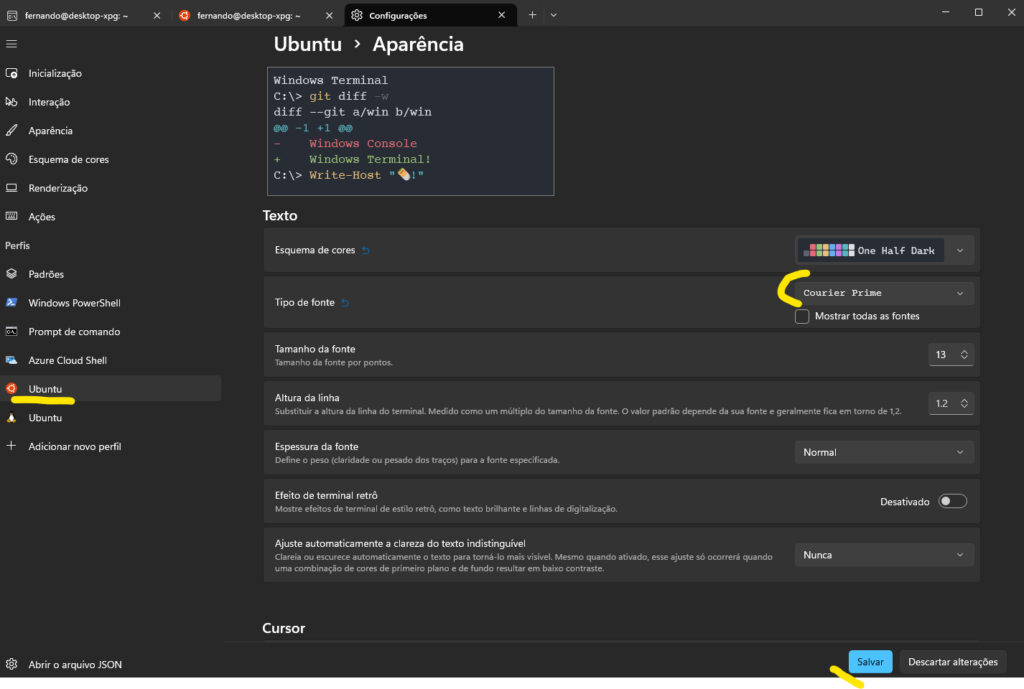Viewport: 1024px width, 689px height.
Task: Reset Tipo de fonte with the undo icon
Action: tap(345, 302)
